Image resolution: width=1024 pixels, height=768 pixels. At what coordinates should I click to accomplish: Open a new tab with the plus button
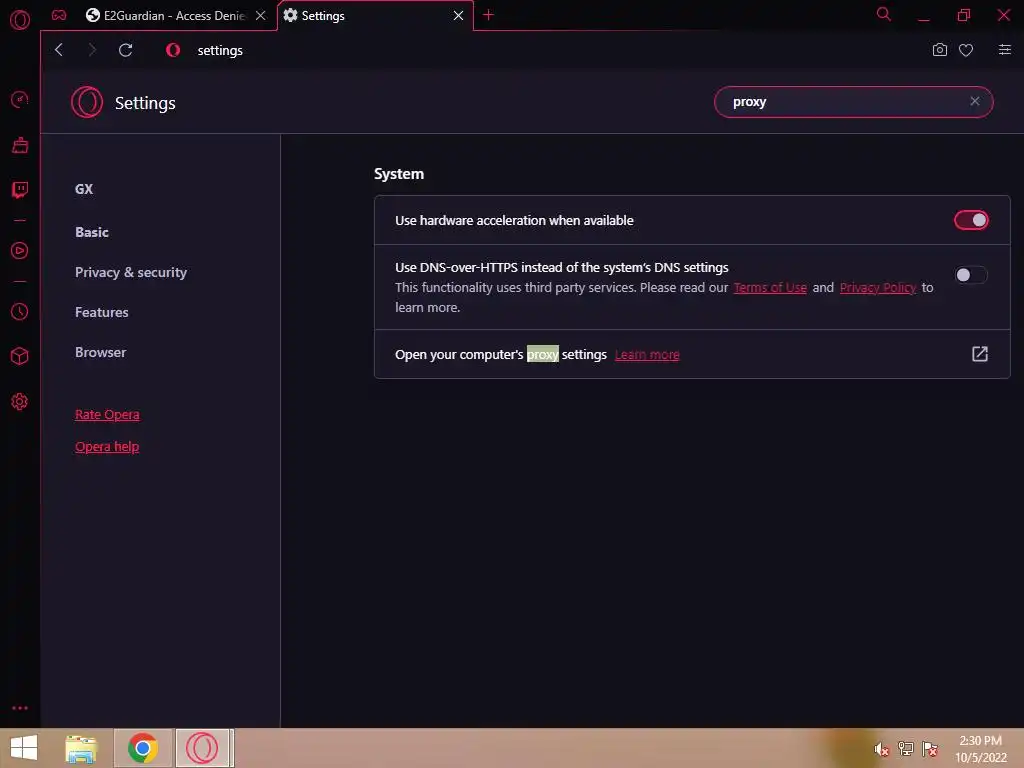(488, 15)
